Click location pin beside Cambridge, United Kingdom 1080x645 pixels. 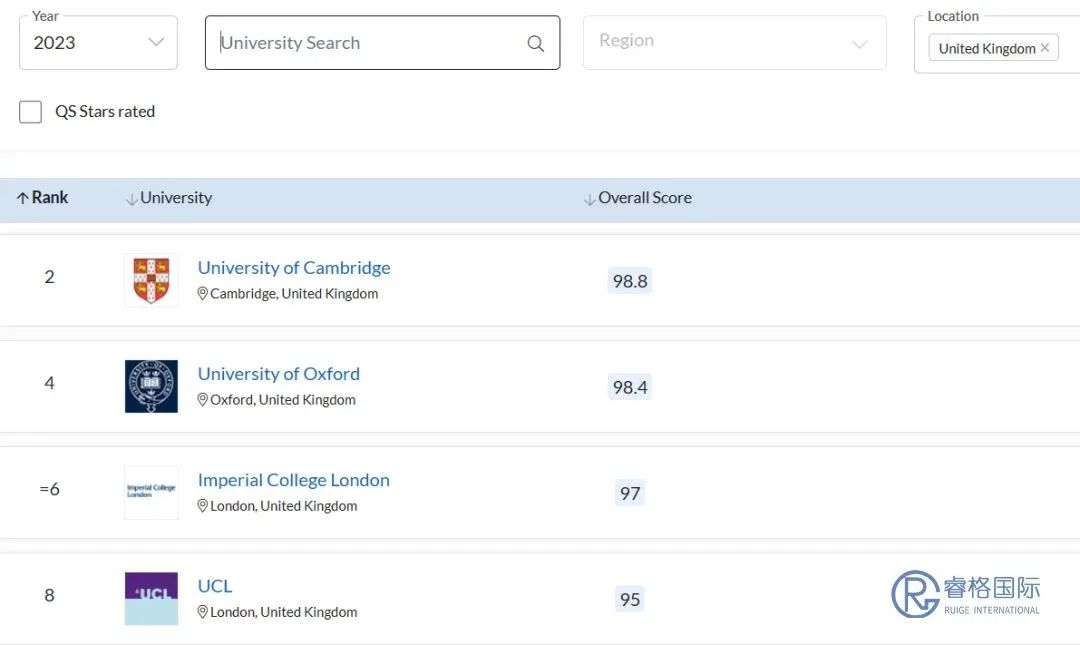tap(202, 294)
